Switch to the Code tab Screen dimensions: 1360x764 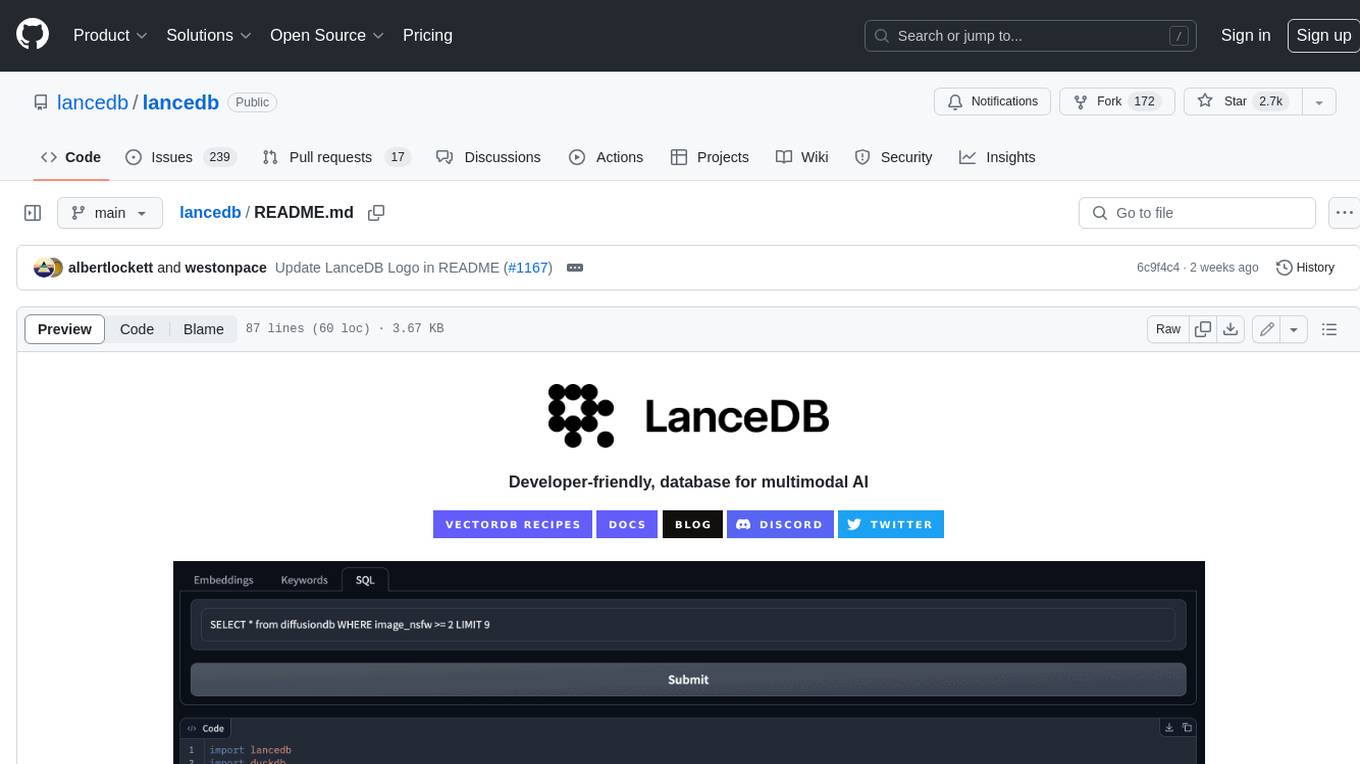click(x=70, y=157)
